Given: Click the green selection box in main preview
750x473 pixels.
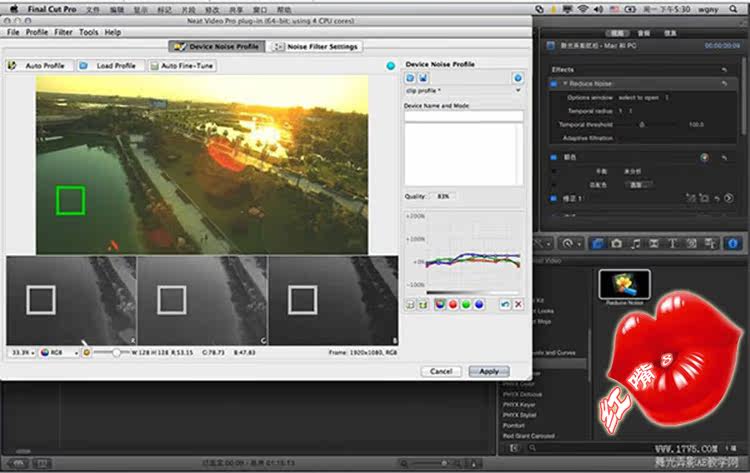Looking at the screenshot, I should point(71,200).
